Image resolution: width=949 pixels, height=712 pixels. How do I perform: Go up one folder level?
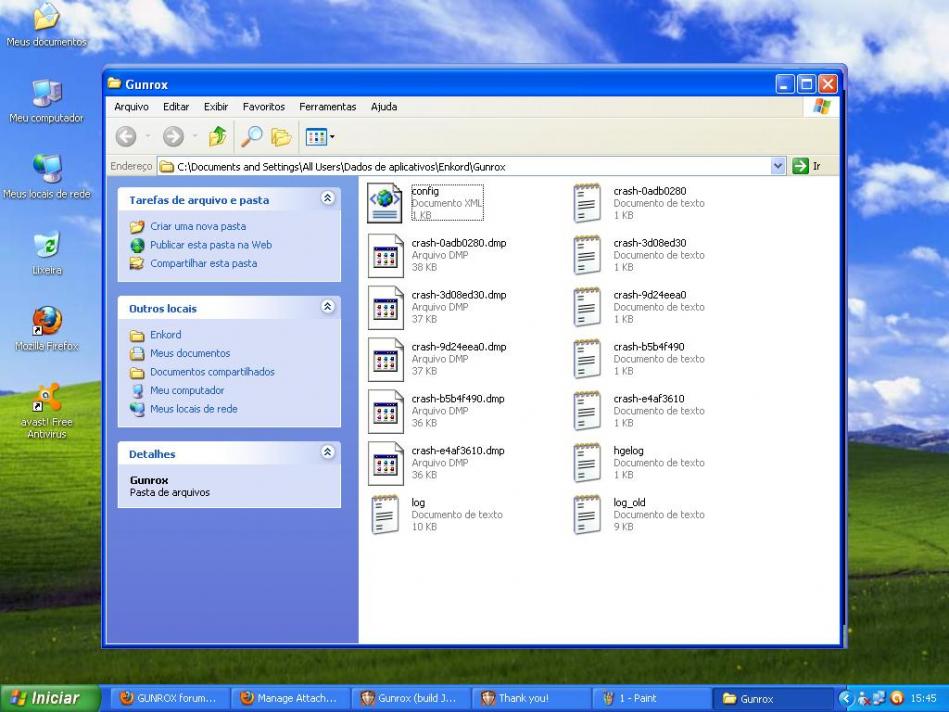[217, 137]
